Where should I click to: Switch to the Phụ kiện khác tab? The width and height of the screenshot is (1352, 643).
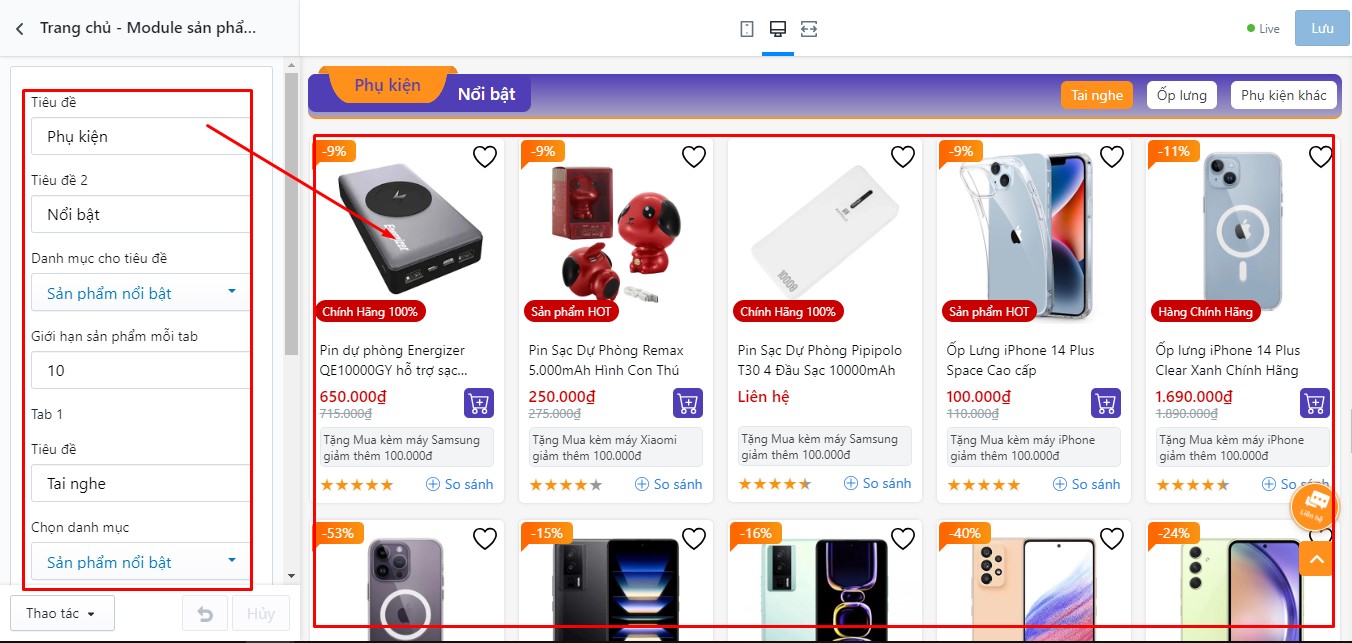1283,95
